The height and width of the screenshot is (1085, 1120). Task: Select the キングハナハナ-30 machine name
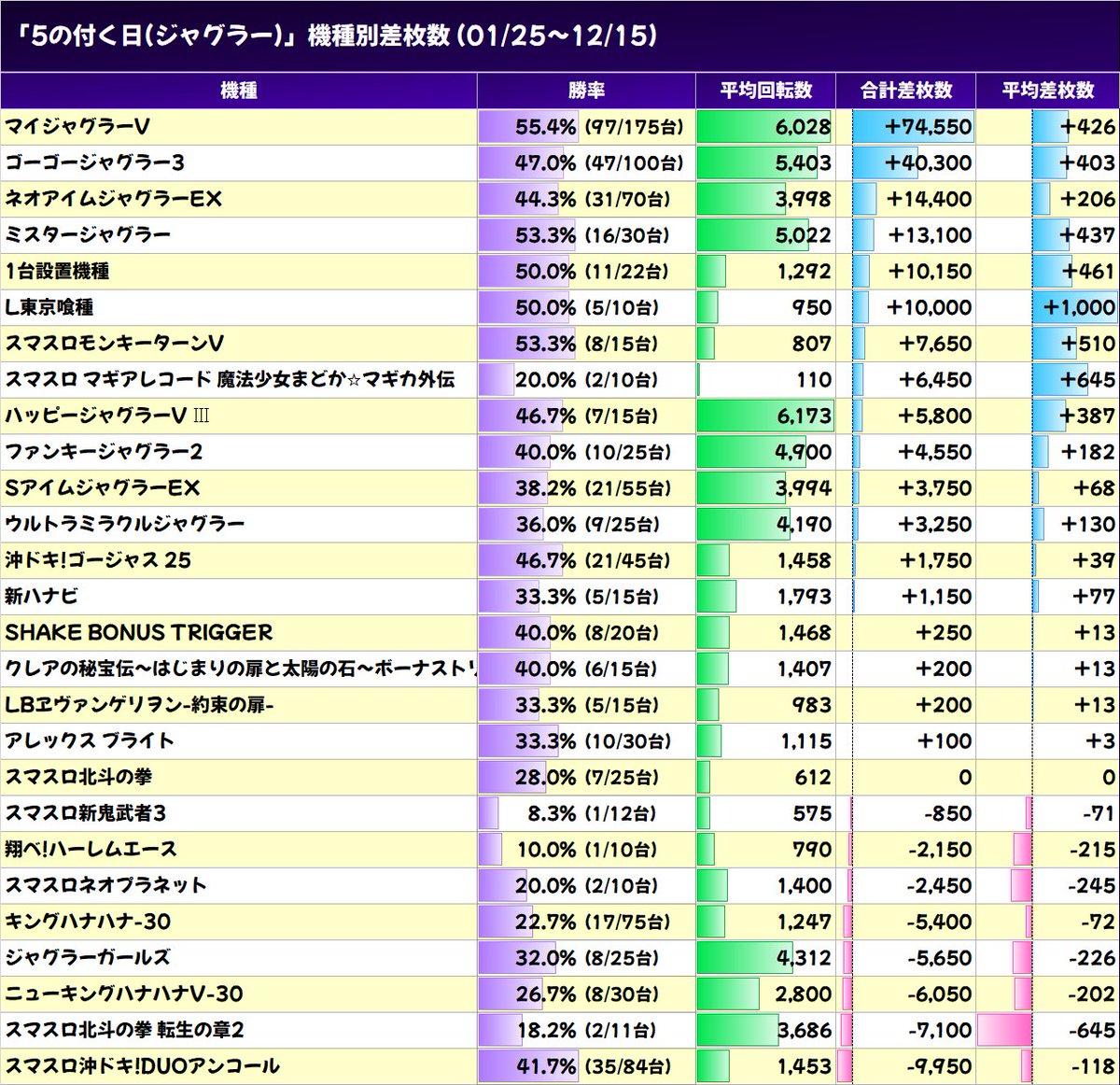pyautogui.click(x=88, y=922)
